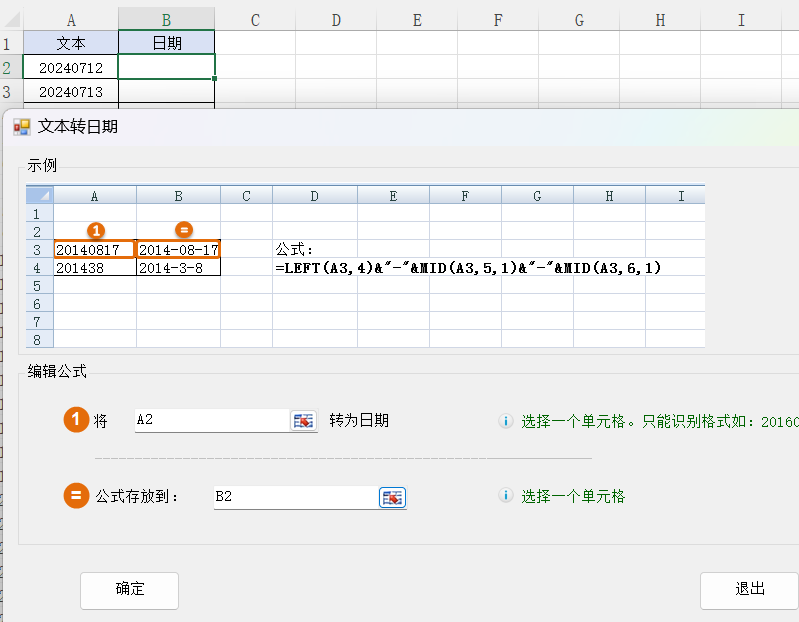Click the source cell input showing A2
799x622 pixels.
pos(211,421)
